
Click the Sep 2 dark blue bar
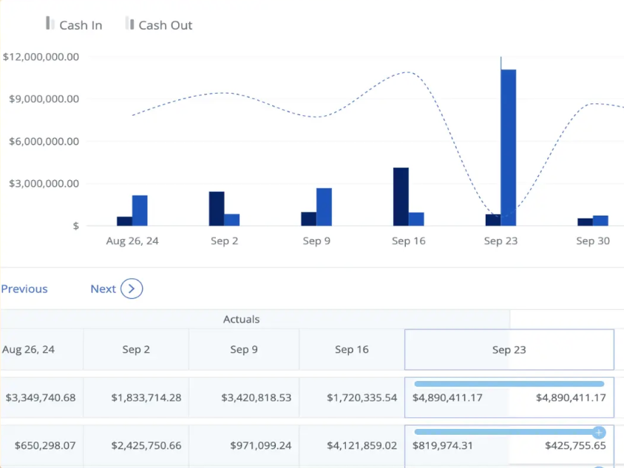point(216,208)
